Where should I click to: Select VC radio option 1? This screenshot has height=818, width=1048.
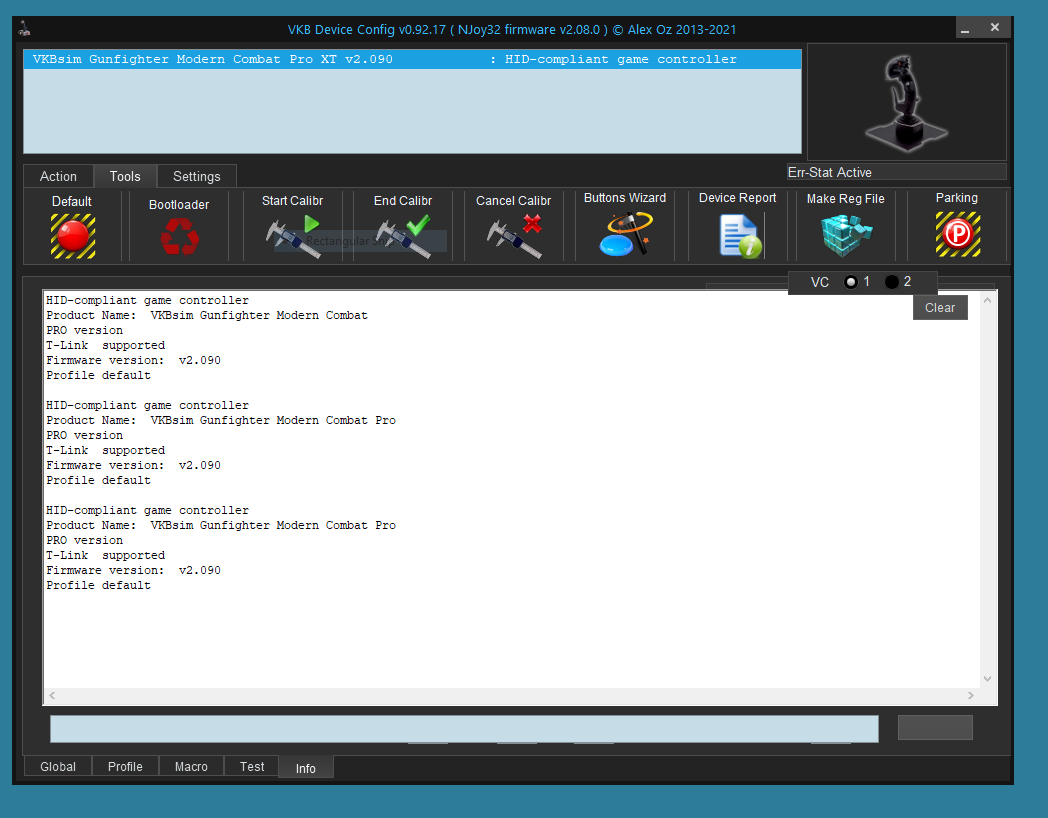tap(850, 282)
